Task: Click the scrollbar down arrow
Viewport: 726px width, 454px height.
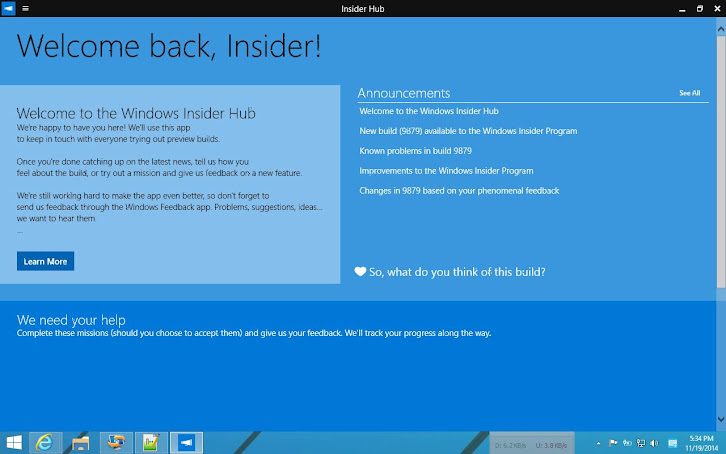Action: (721, 419)
